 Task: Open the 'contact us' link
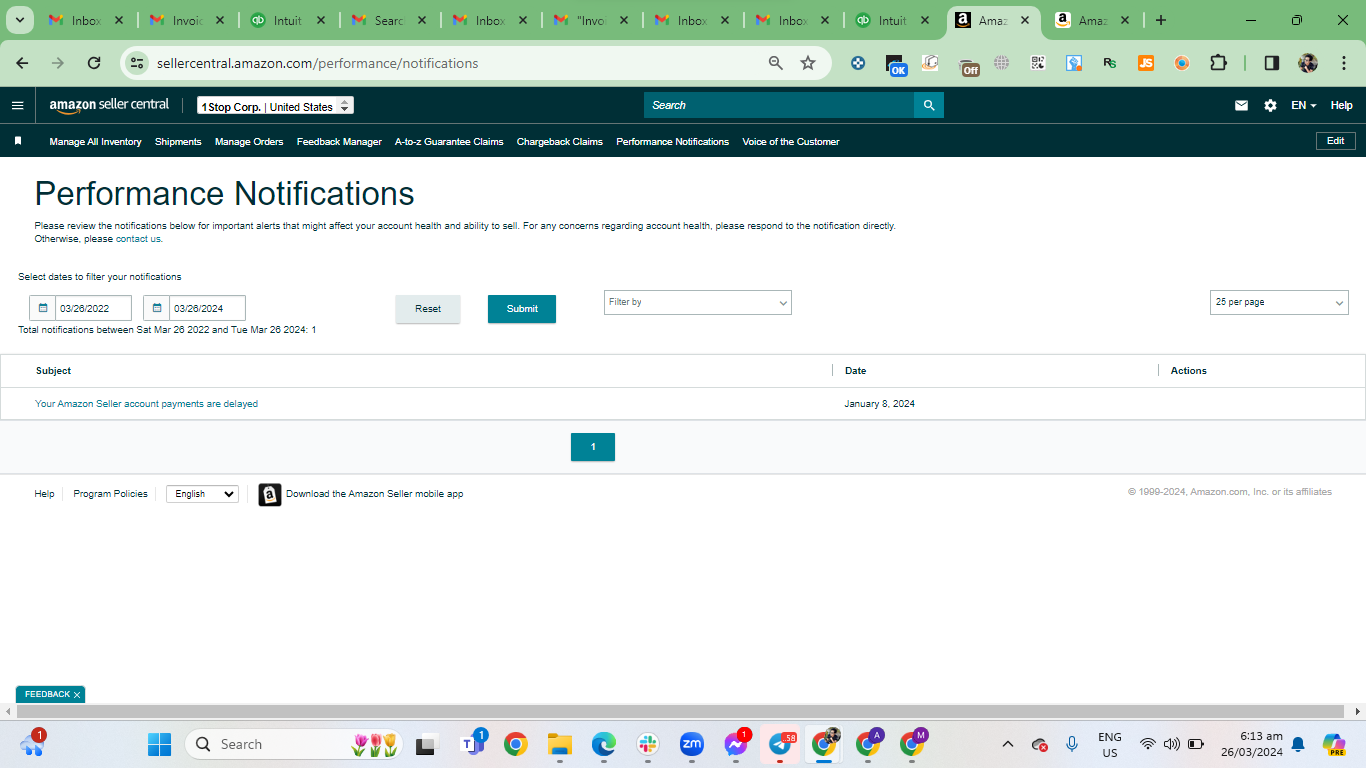coord(138,239)
